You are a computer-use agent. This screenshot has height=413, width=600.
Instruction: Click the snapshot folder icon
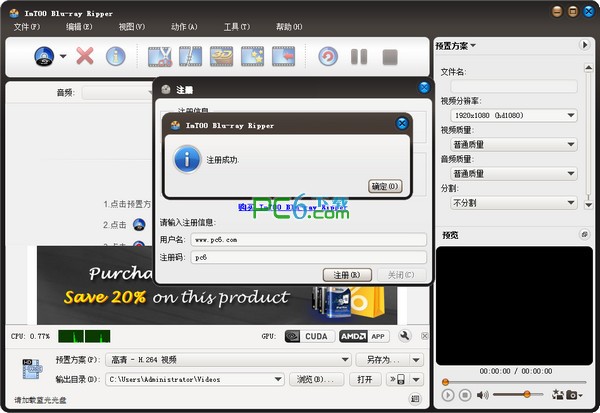[x=558, y=395]
